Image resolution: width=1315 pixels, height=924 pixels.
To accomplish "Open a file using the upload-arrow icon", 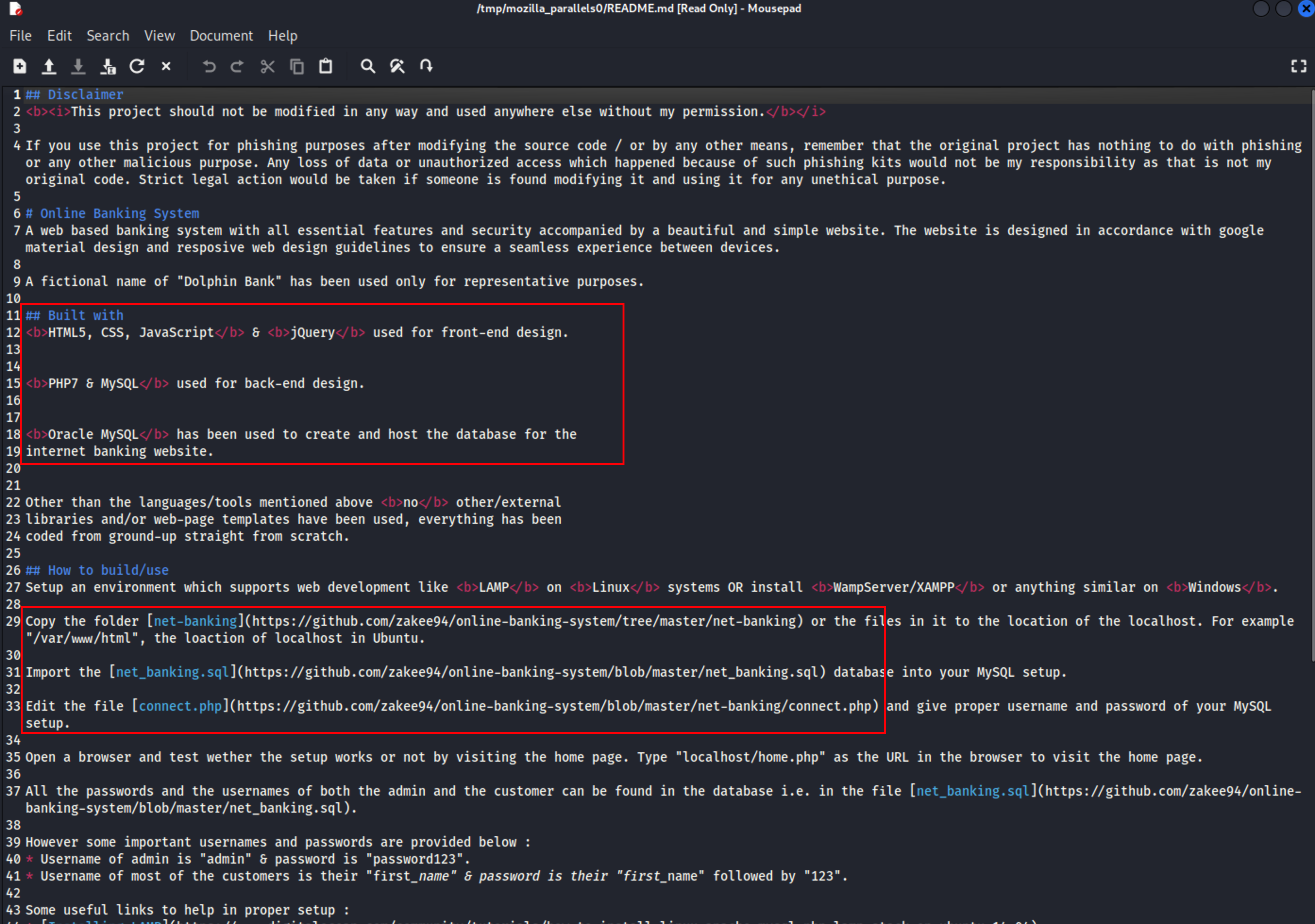I will (x=49, y=67).
